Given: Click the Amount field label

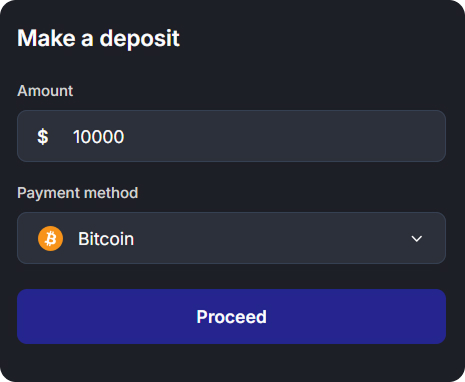Looking at the screenshot, I should pos(45,91).
